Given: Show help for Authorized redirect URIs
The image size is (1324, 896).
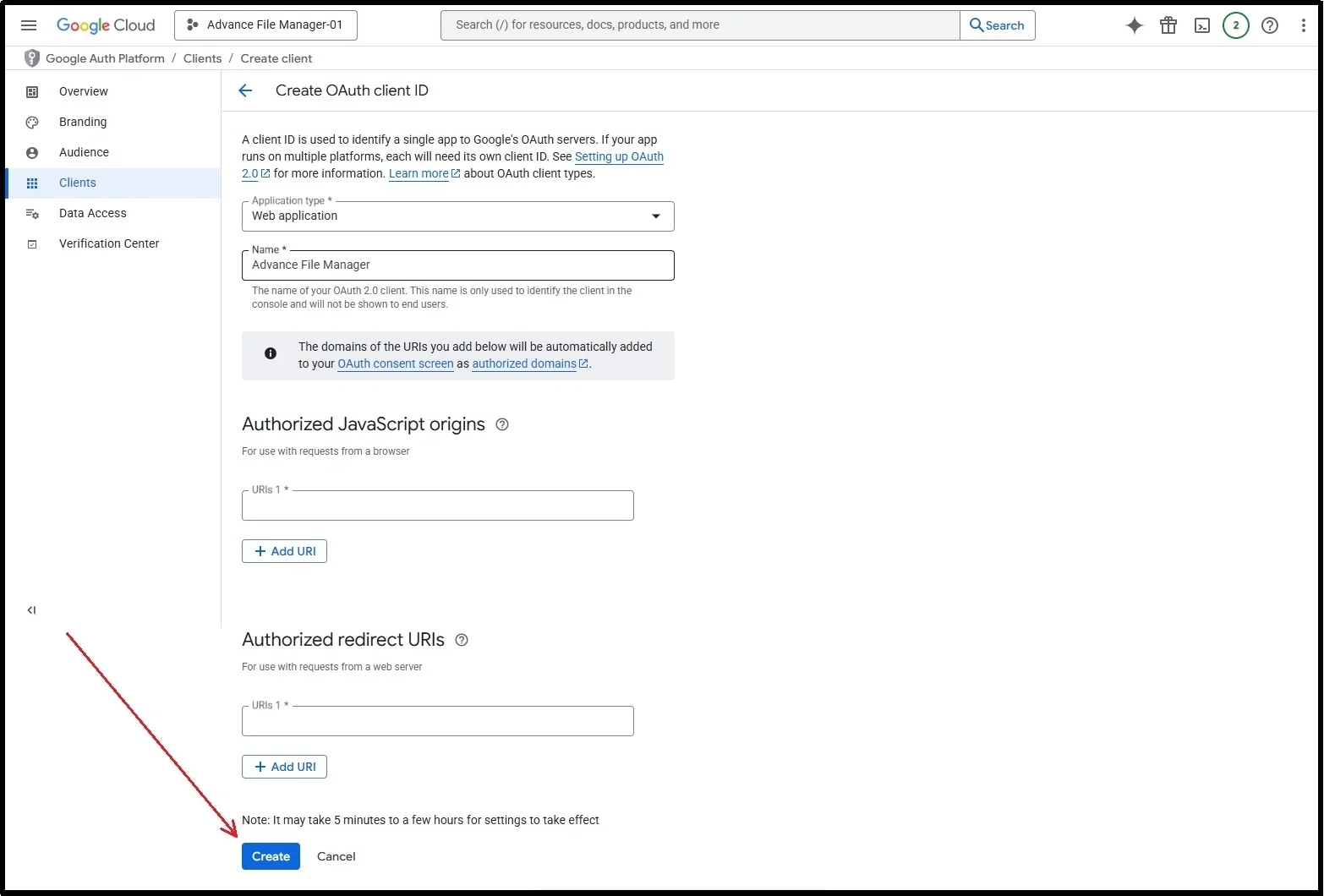Looking at the screenshot, I should point(462,640).
